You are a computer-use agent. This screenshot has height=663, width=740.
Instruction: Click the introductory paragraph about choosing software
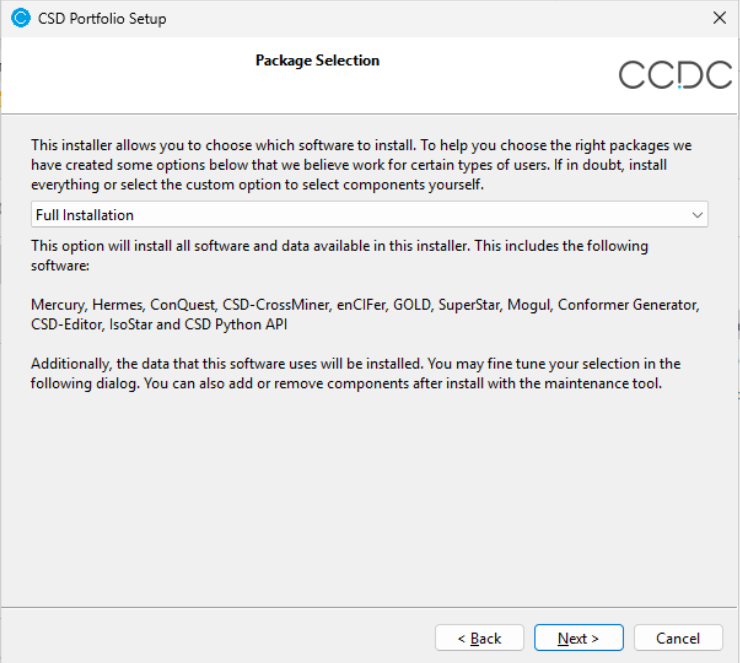[361, 165]
